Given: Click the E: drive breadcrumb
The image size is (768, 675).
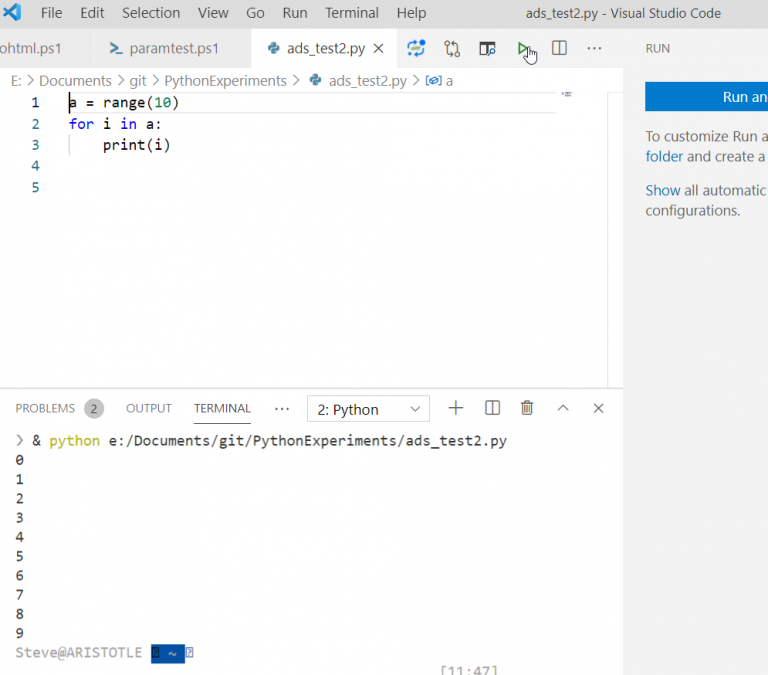Looking at the screenshot, I should (16, 81).
